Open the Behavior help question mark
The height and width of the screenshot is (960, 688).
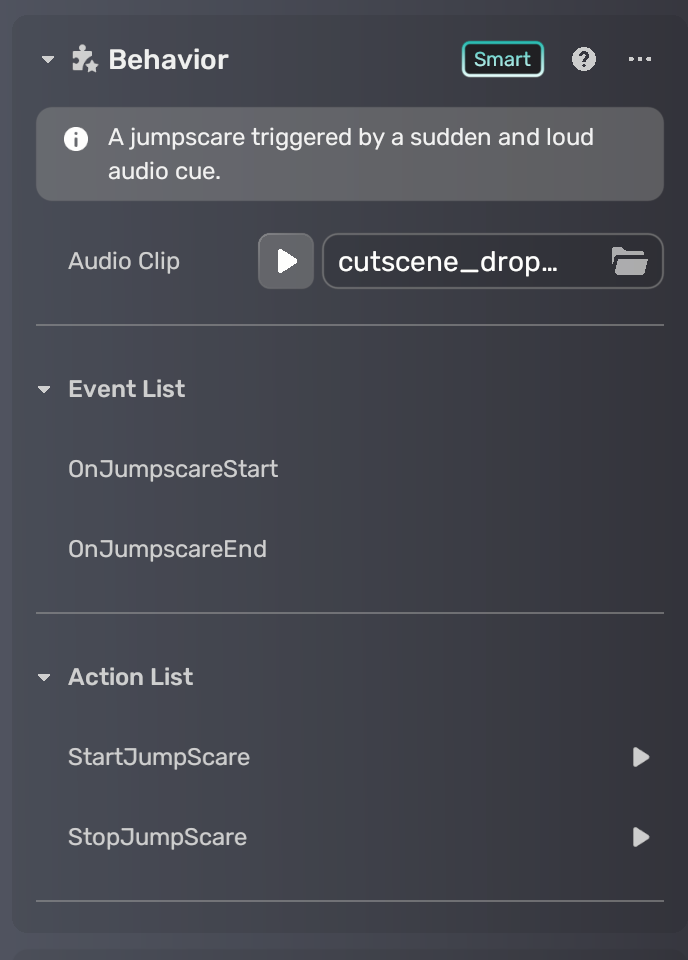point(584,60)
